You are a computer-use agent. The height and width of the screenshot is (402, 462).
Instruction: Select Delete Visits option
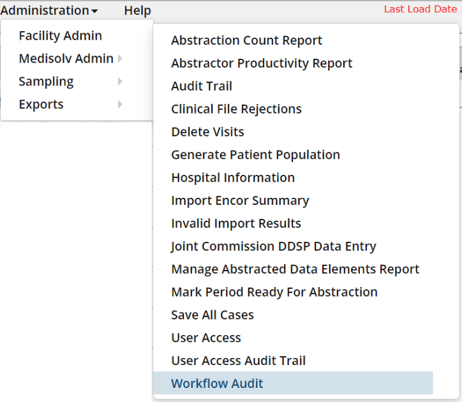[207, 132]
